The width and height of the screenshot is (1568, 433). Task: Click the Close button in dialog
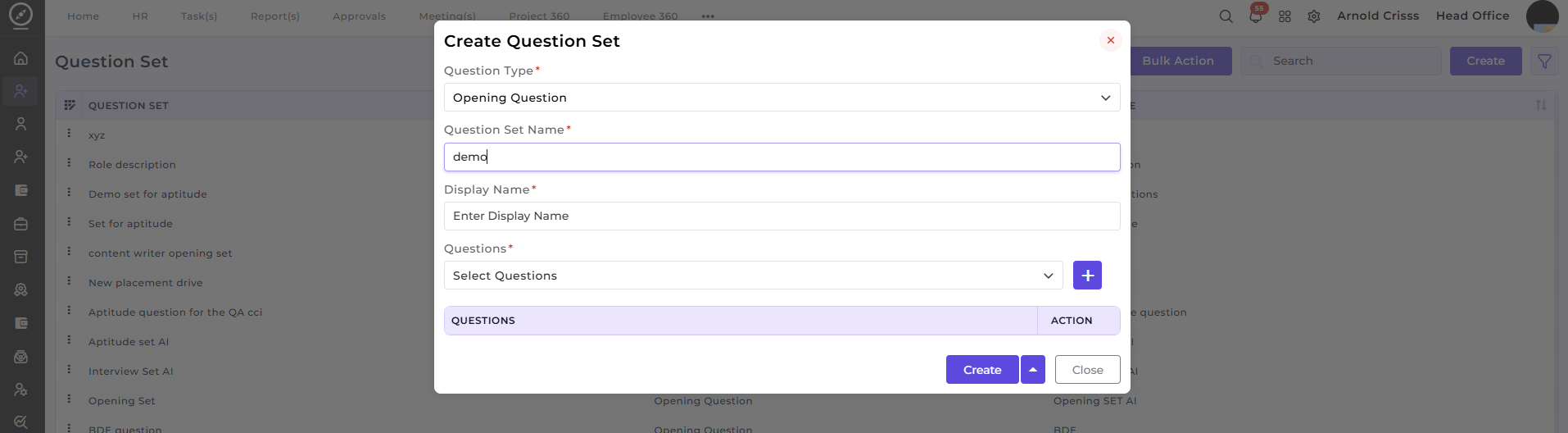[1087, 370]
